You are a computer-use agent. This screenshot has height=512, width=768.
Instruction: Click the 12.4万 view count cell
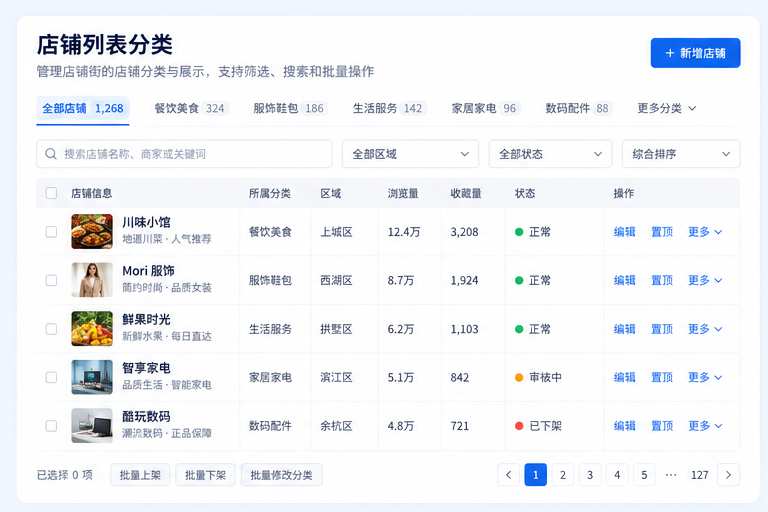point(404,232)
